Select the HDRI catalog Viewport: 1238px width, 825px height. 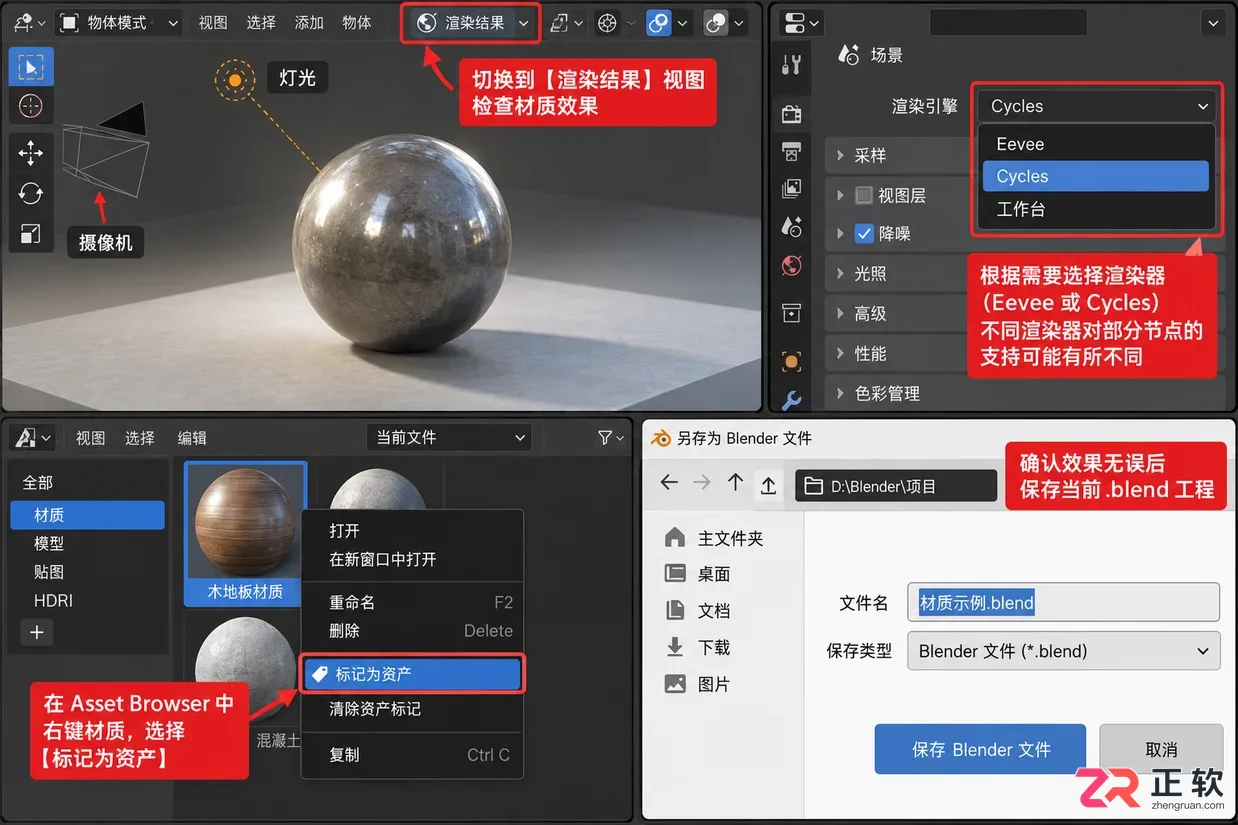pos(87,601)
